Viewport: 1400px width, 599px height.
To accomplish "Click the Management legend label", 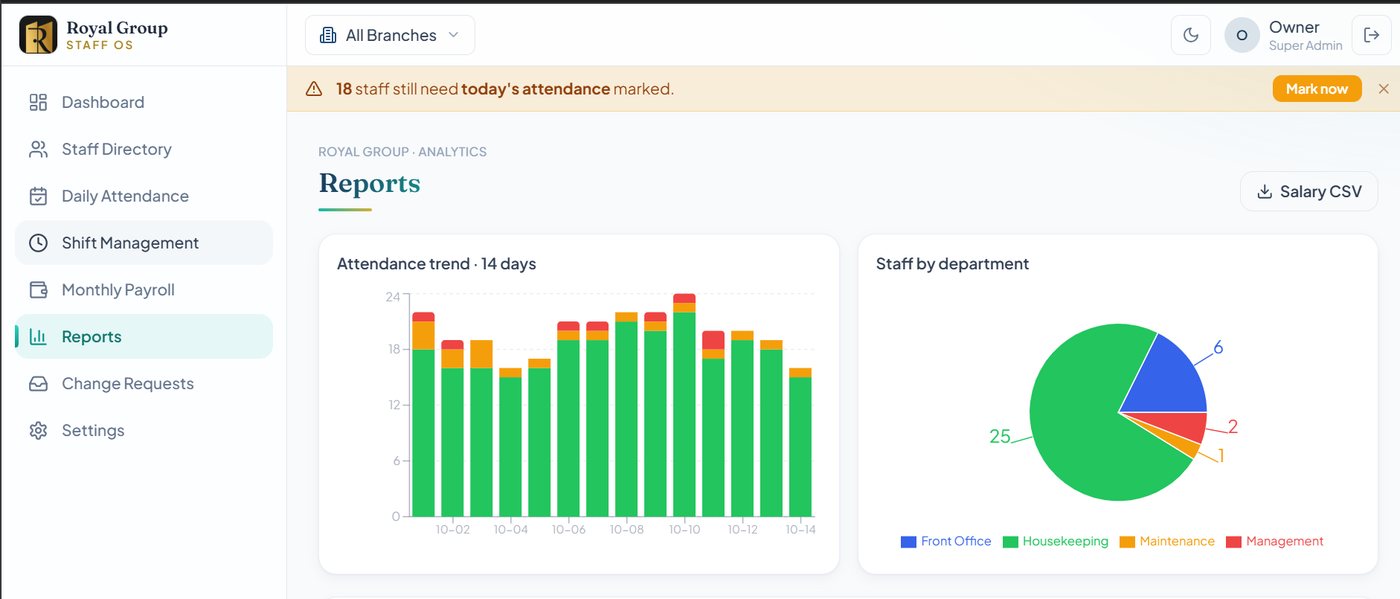I will pyautogui.click(x=1284, y=542).
